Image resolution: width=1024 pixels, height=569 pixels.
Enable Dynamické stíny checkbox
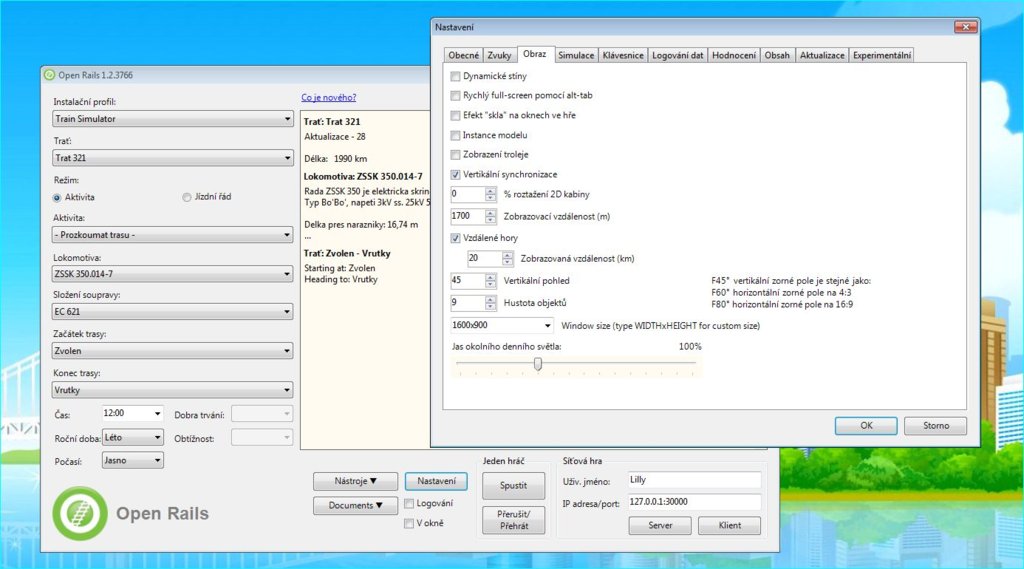point(455,76)
